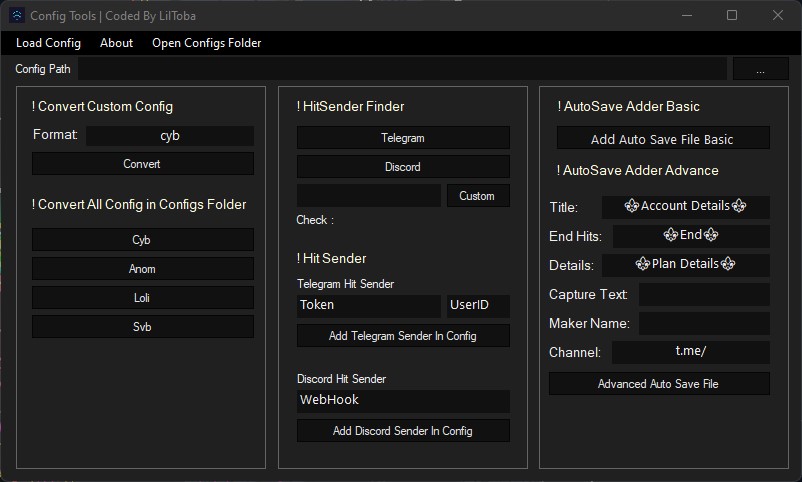Screen dimensions: 802x482
Task: Click the Config Tools app icon in title bar
Action: tap(17, 15)
